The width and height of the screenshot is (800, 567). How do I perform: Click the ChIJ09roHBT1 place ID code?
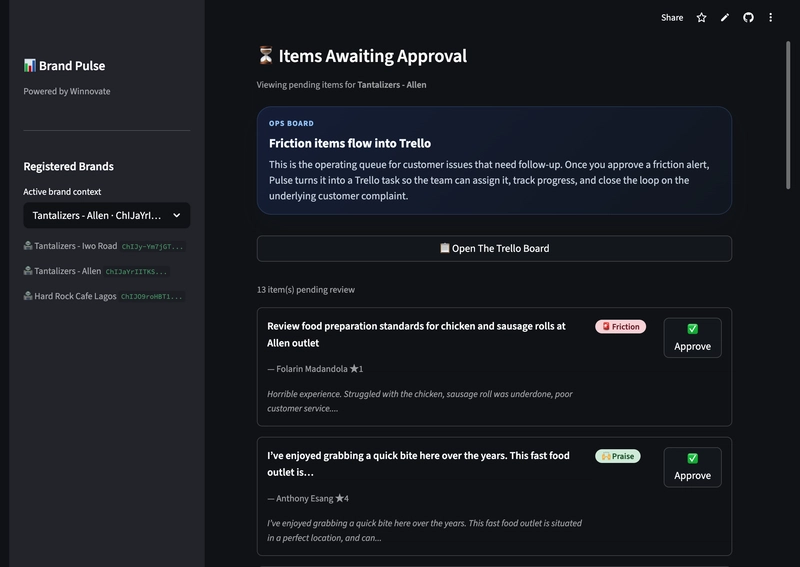pyautogui.click(x=152, y=297)
